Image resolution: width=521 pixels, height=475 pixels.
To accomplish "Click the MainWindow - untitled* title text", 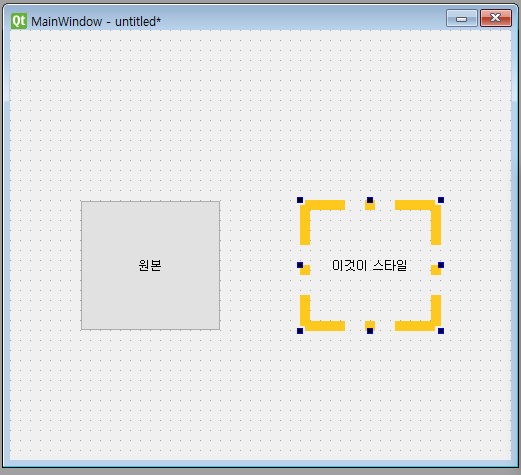I will (x=96, y=22).
